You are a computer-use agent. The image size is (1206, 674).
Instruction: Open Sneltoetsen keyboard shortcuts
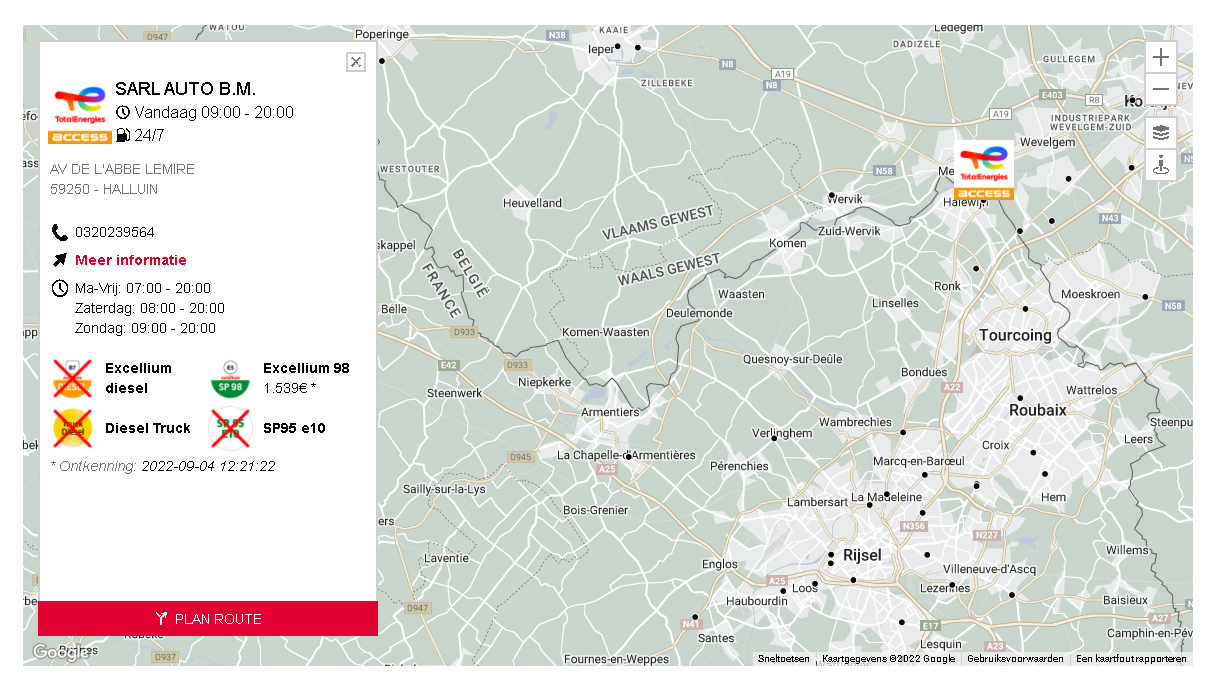point(784,659)
